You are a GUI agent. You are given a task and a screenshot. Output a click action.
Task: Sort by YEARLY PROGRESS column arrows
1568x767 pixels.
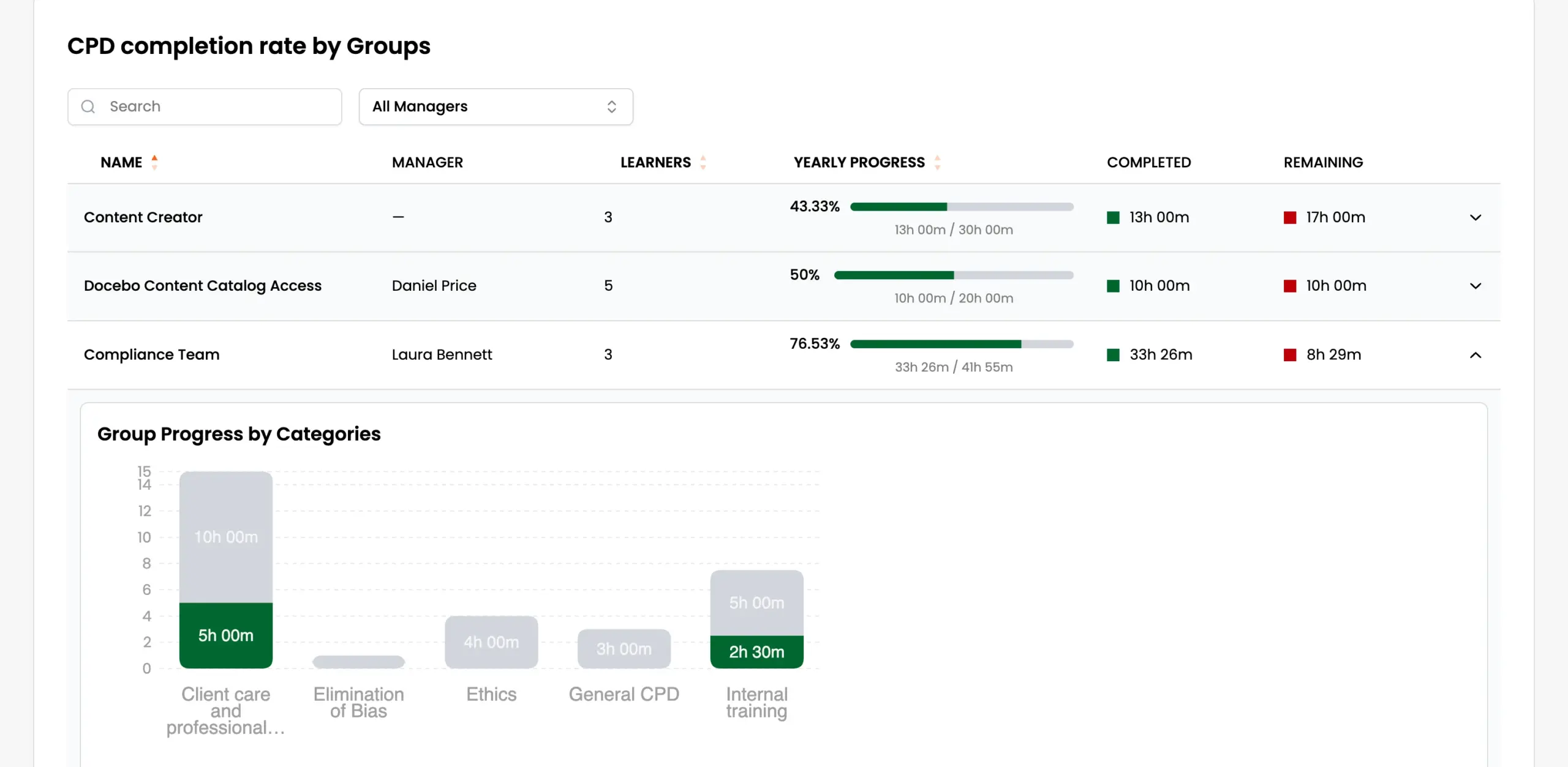(937, 162)
